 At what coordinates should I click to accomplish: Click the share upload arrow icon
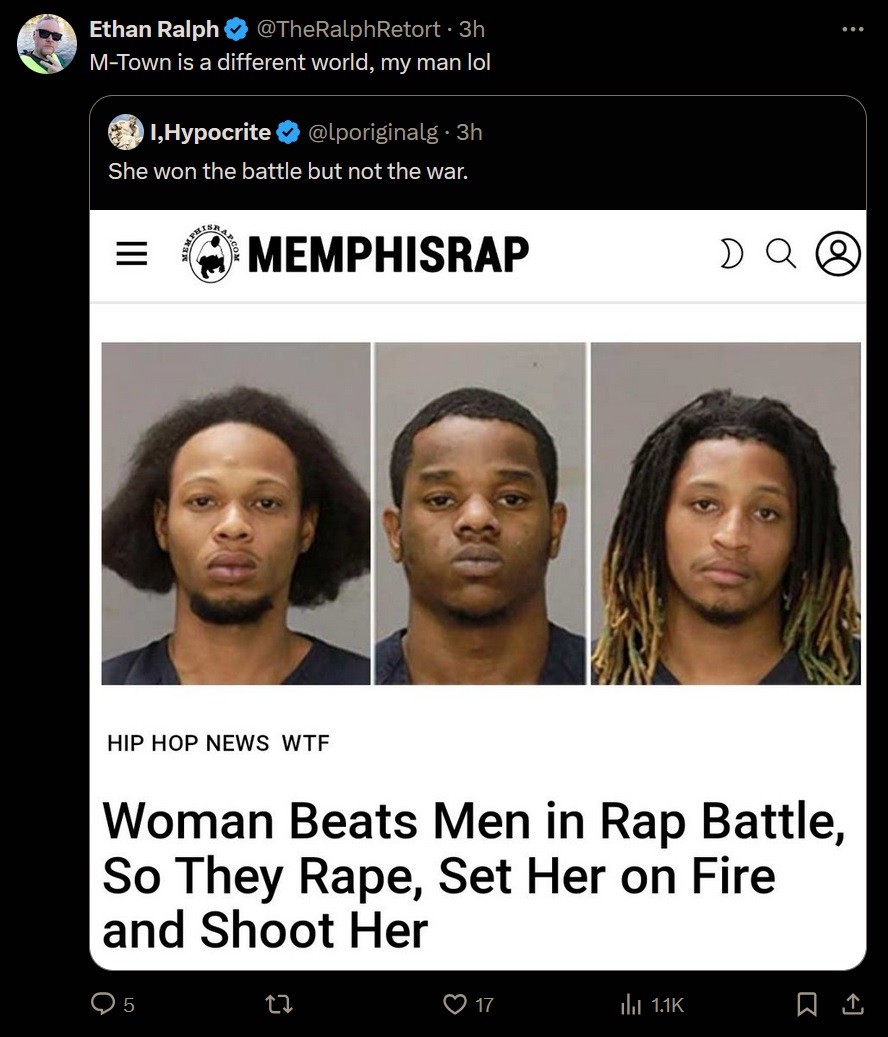852,1005
